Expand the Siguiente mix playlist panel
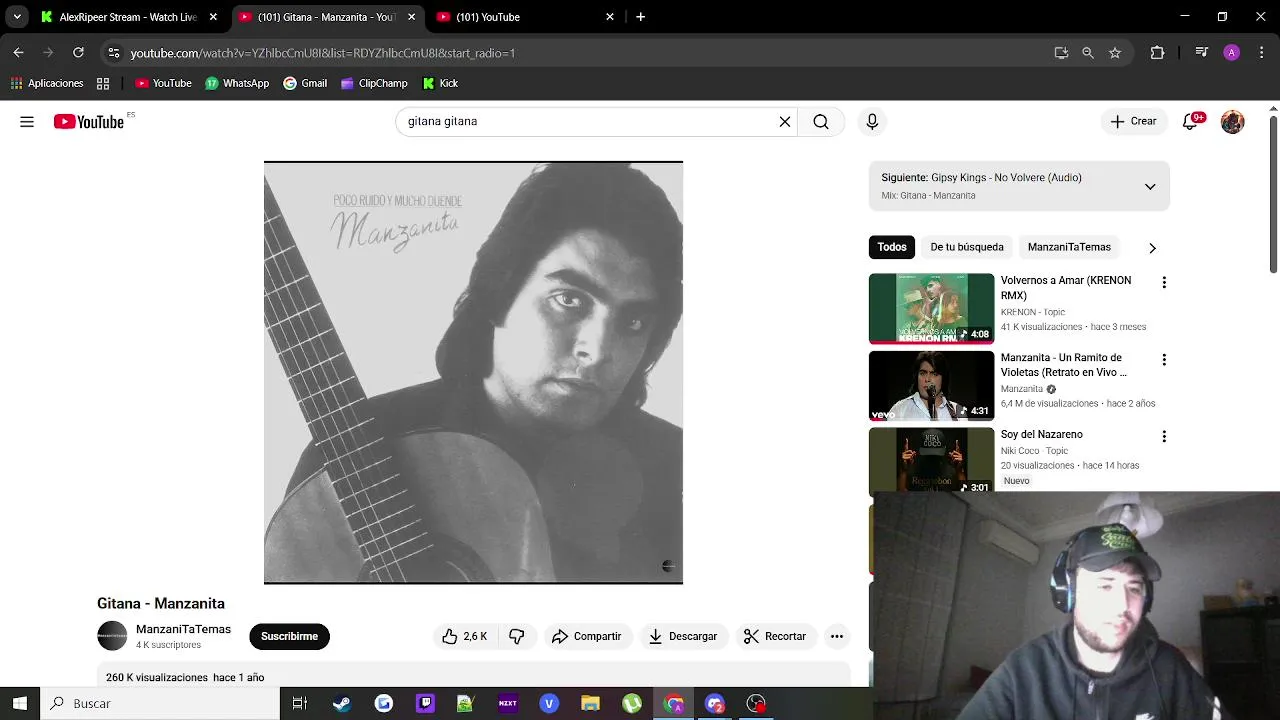The height and width of the screenshot is (720, 1280). pos(1150,187)
